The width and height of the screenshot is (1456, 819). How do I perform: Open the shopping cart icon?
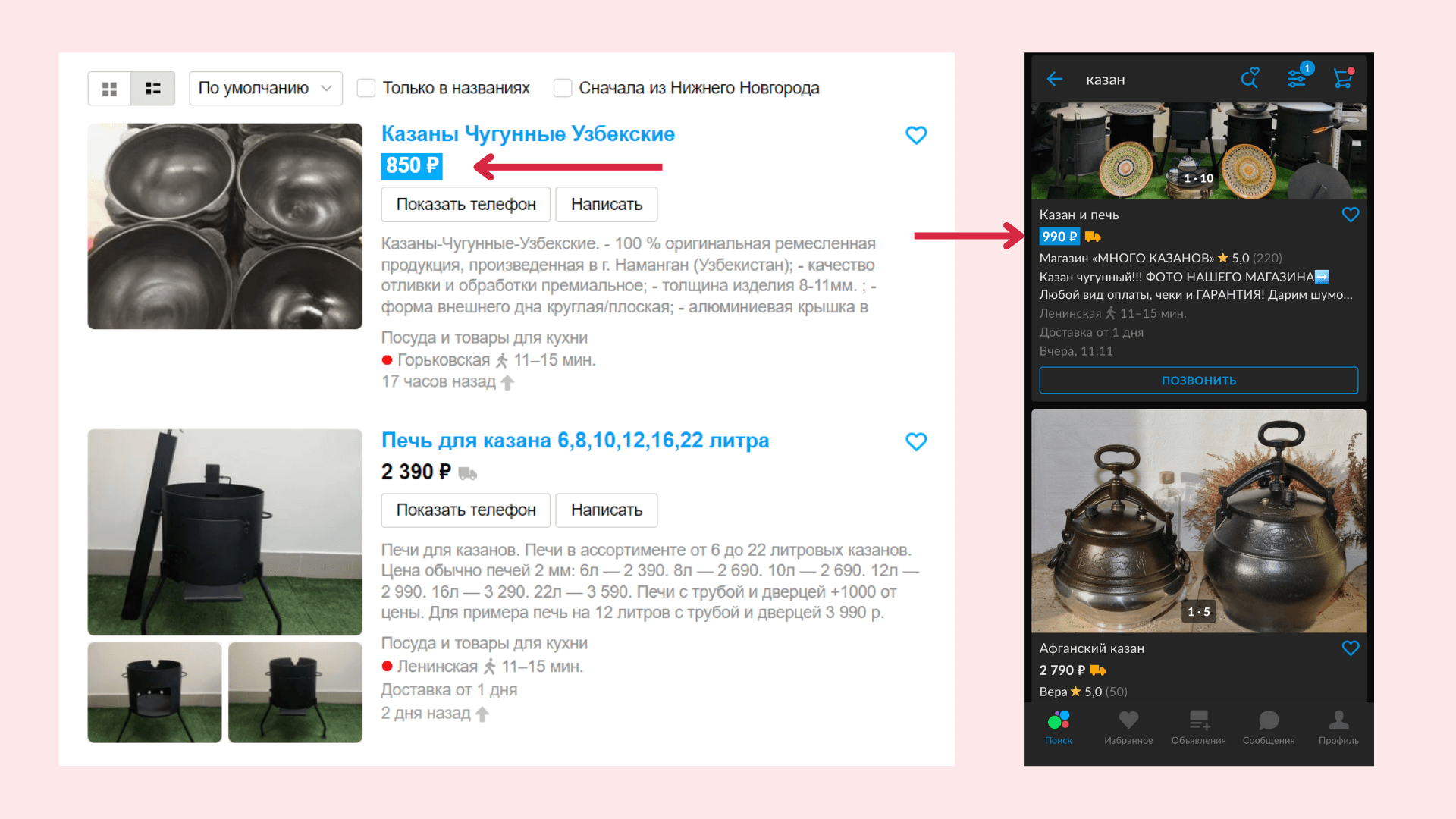(x=1343, y=78)
